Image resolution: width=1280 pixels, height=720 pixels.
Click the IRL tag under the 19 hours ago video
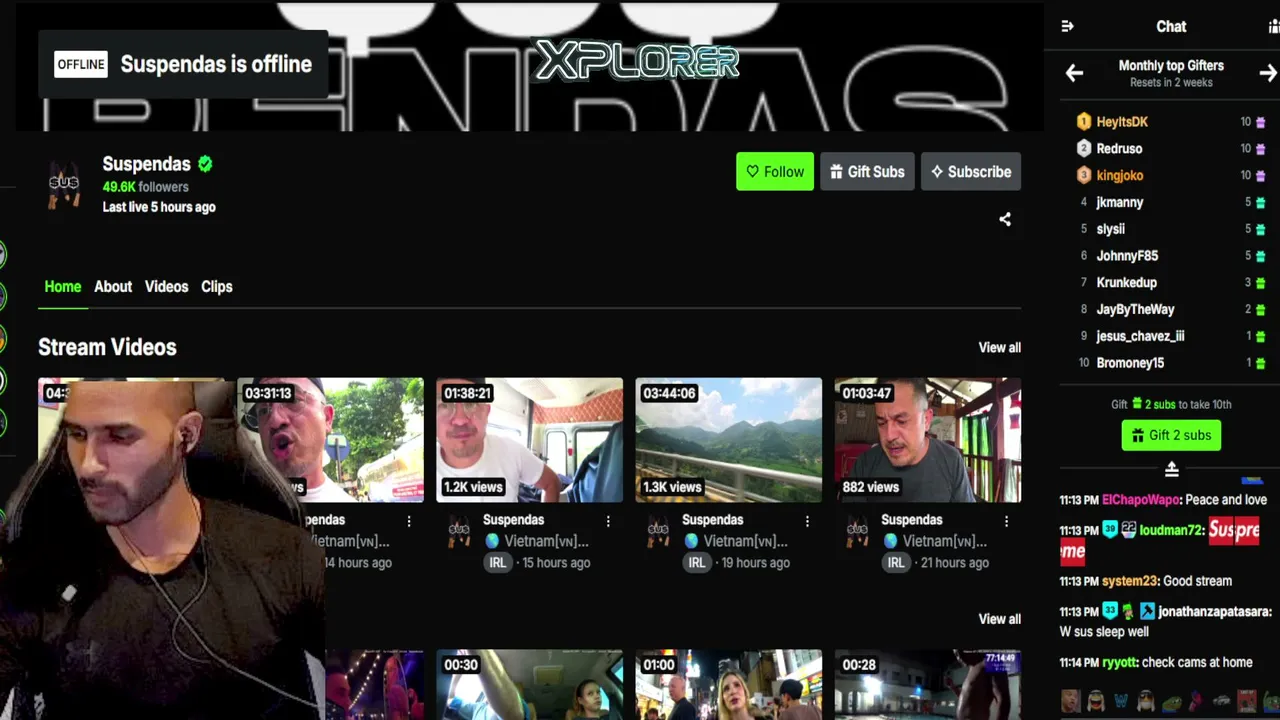pos(696,563)
